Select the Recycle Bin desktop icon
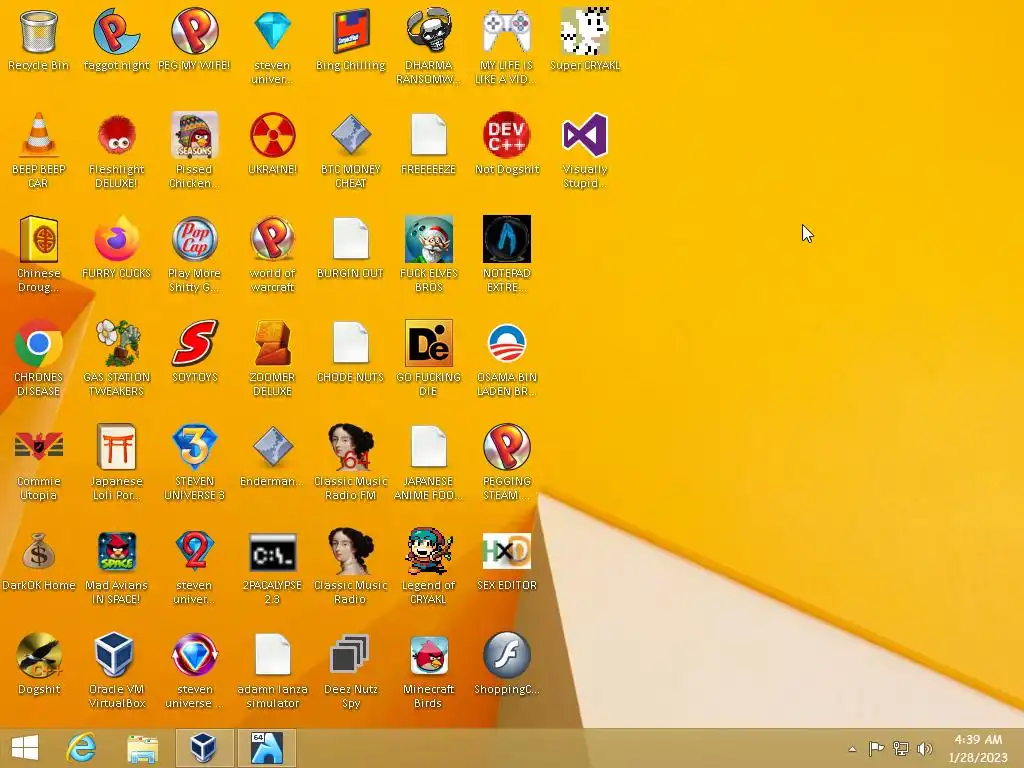The width and height of the screenshot is (1024, 768). click(39, 31)
